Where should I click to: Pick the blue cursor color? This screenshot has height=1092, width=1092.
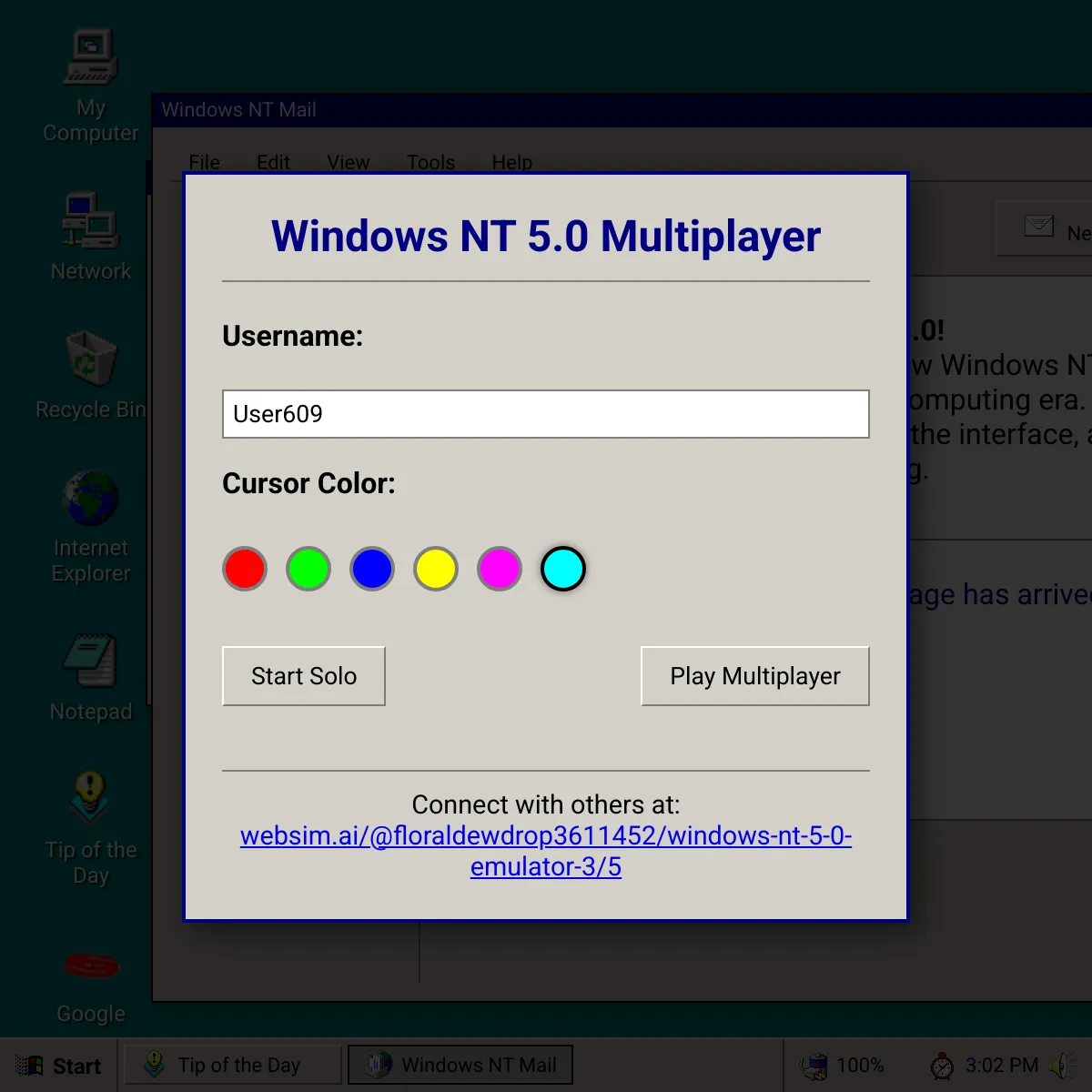[372, 569]
